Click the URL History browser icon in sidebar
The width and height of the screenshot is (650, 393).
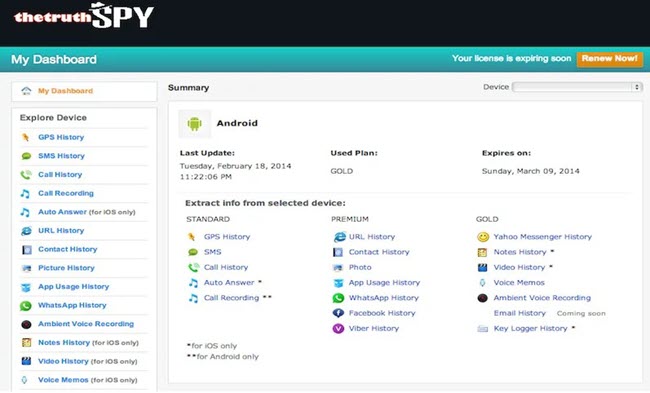coord(26,230)
